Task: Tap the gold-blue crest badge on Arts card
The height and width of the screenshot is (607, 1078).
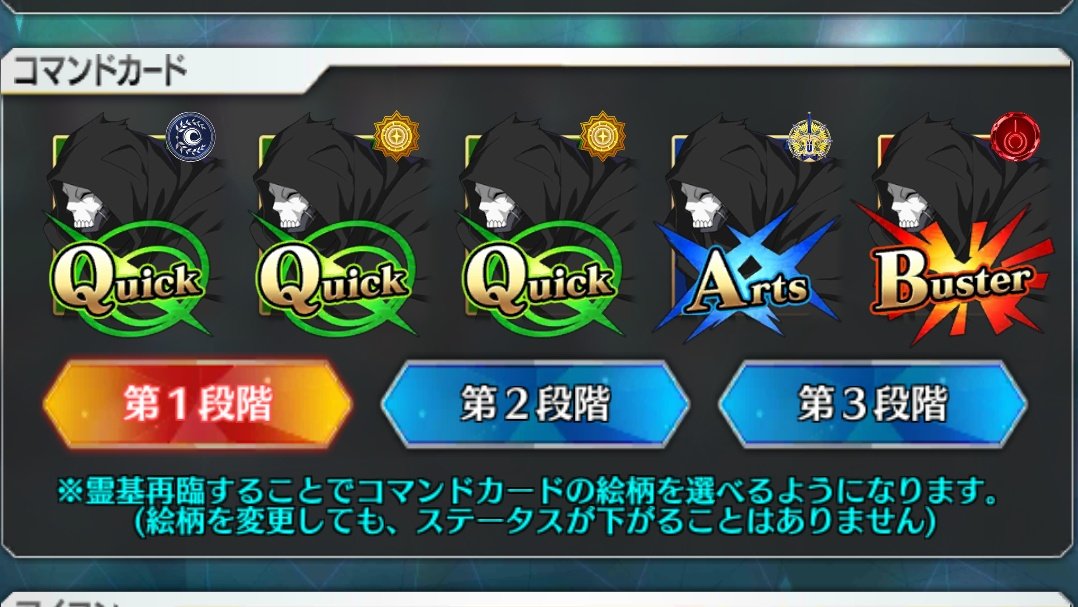Action: coord(809,137)
